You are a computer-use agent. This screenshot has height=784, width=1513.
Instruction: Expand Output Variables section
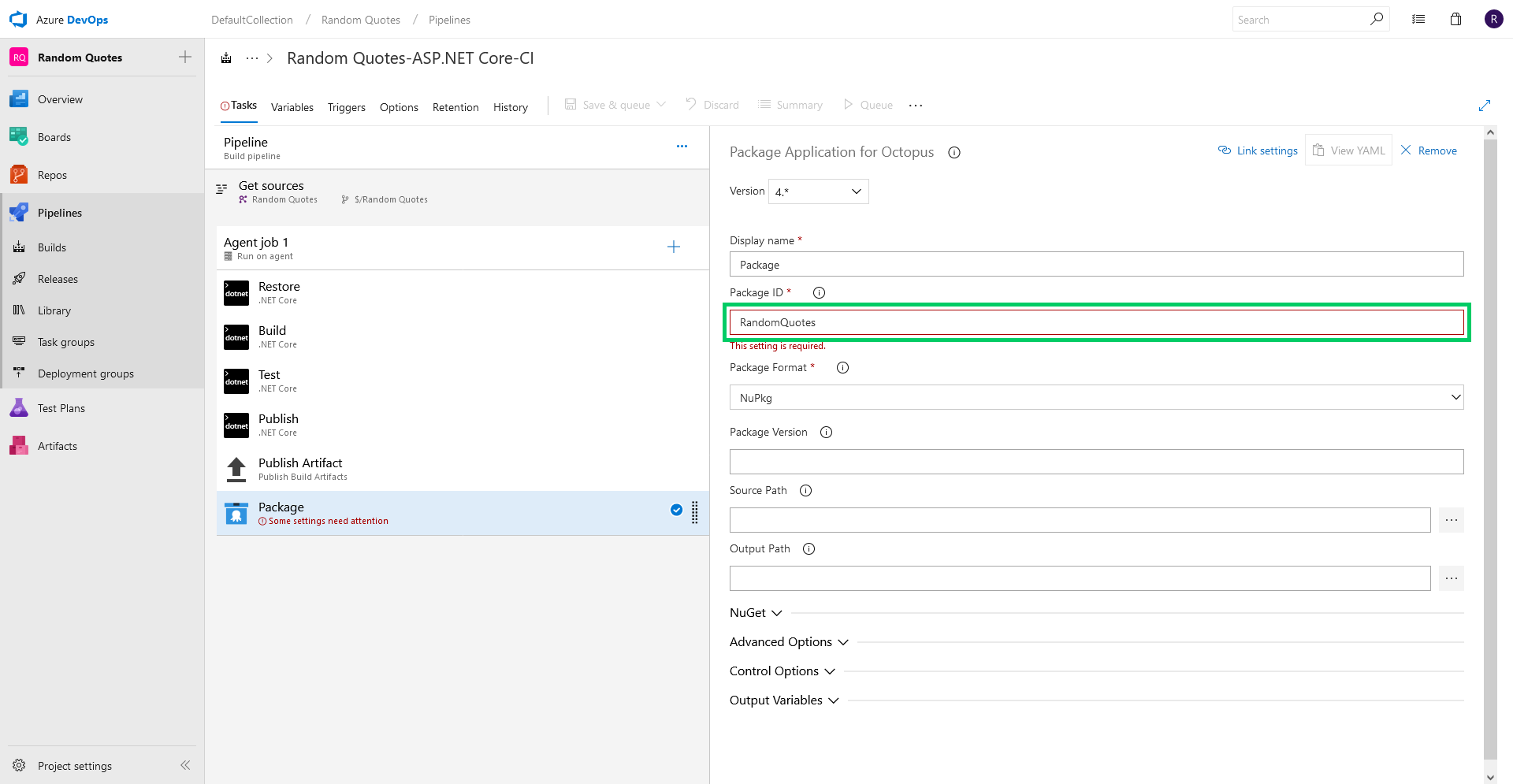pos(784,700)
